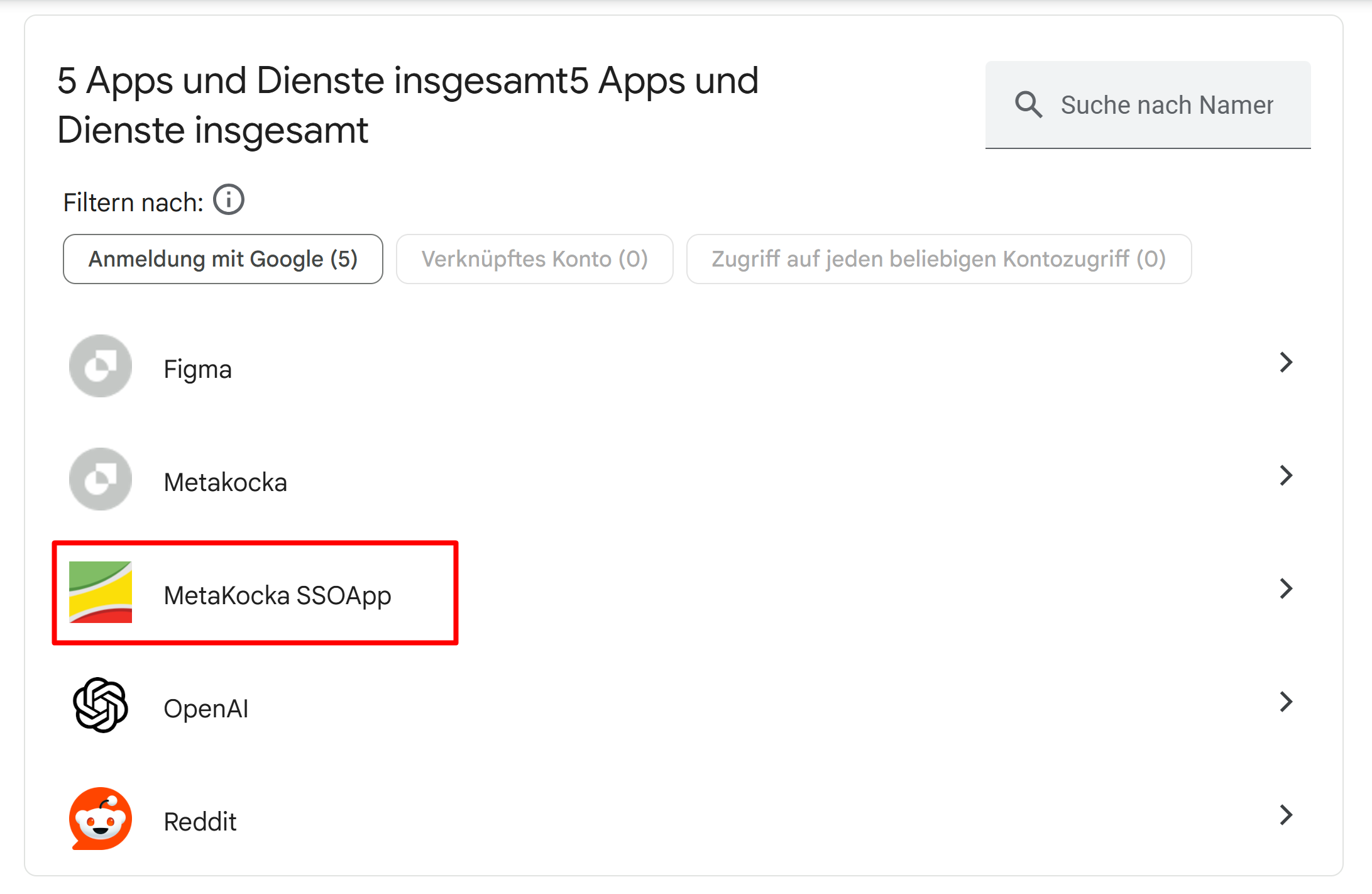Click the MetaKocka SSOApp colorful logo
This screenshot has width=1372, height=894.
tap(101, 592)
